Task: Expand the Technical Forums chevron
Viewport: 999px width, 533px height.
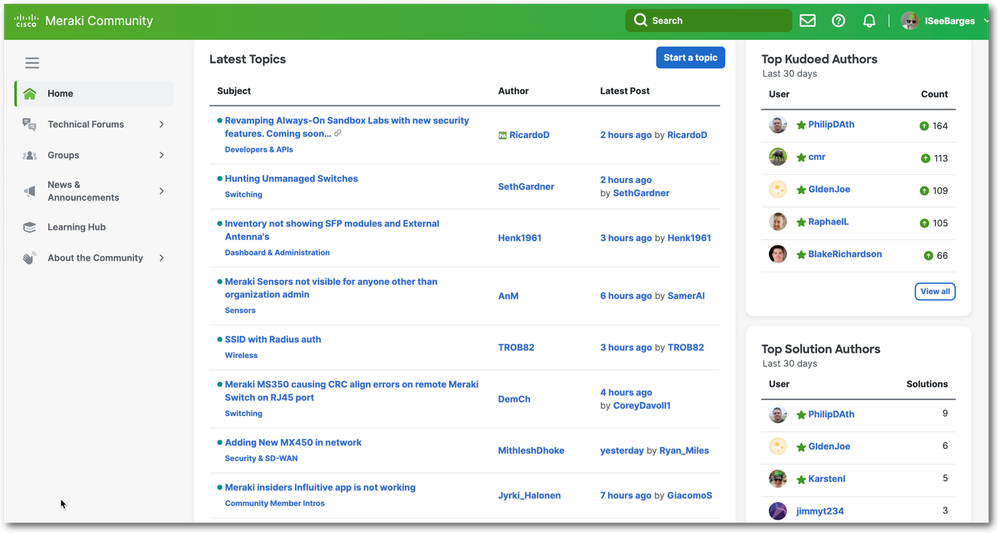Action: pos(161,124)
